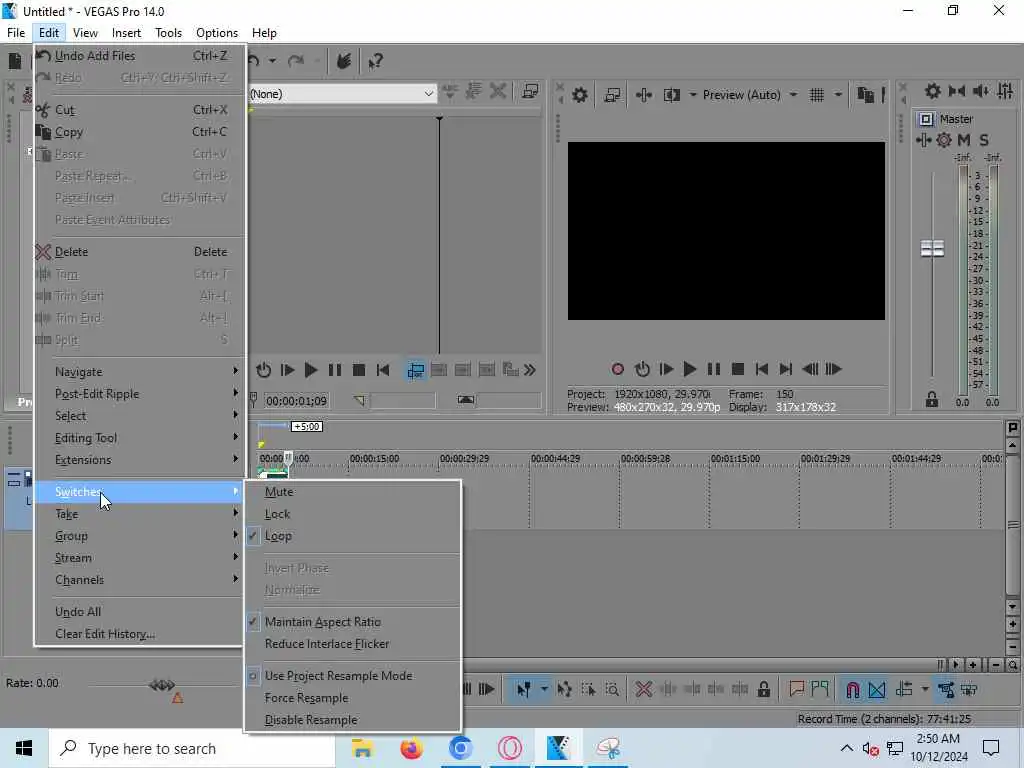Open video preview Project Properties gear
Viewport: 1024px width, 768px height.
point(579,95)
